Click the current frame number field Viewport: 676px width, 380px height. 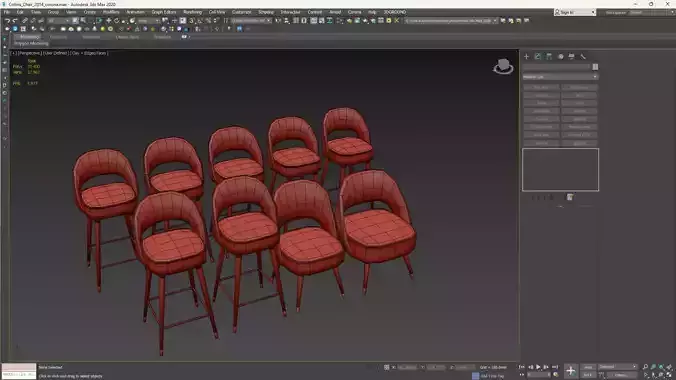pos(538,375)
